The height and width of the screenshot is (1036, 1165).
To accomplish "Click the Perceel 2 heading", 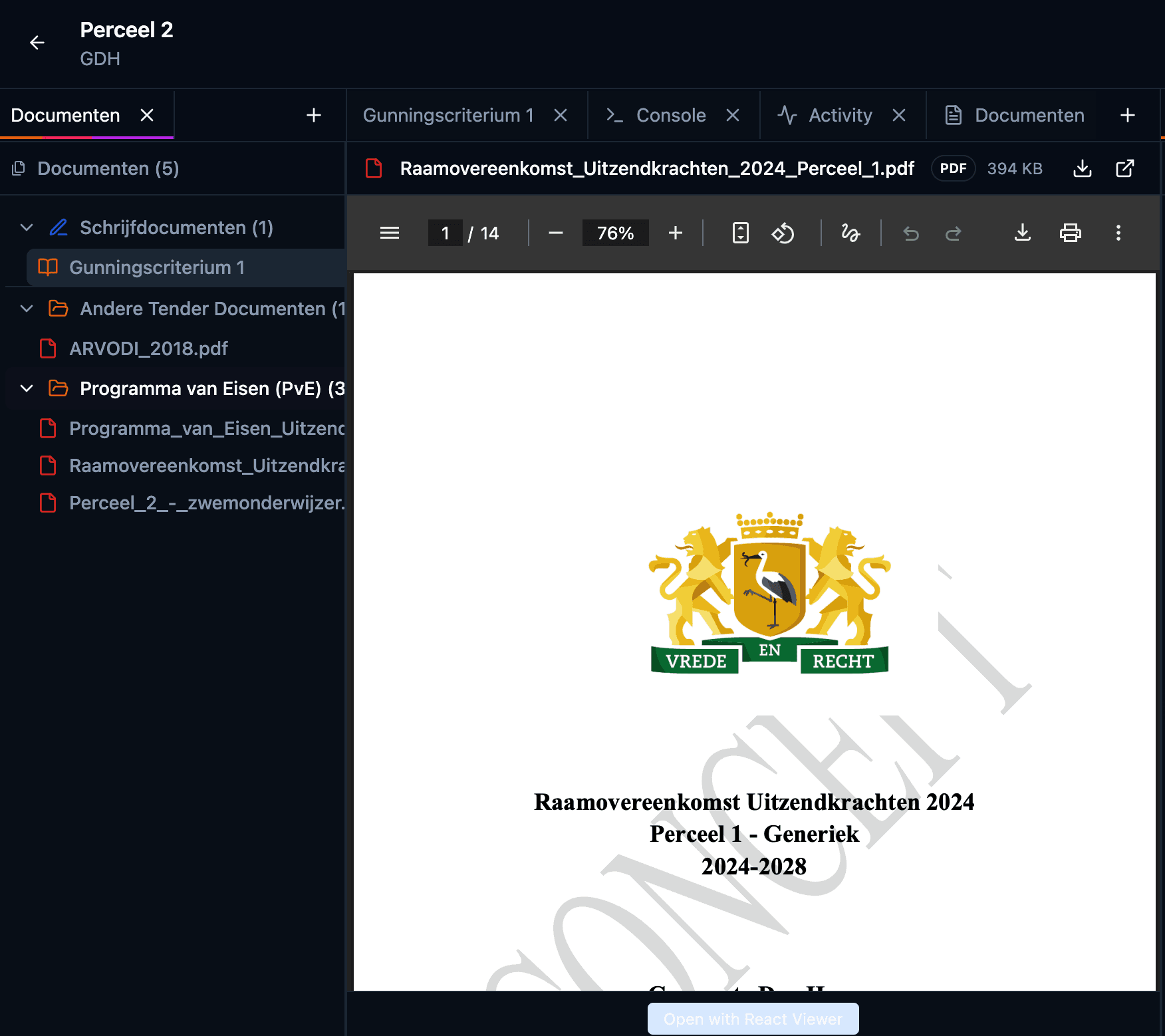I will 126,30.
